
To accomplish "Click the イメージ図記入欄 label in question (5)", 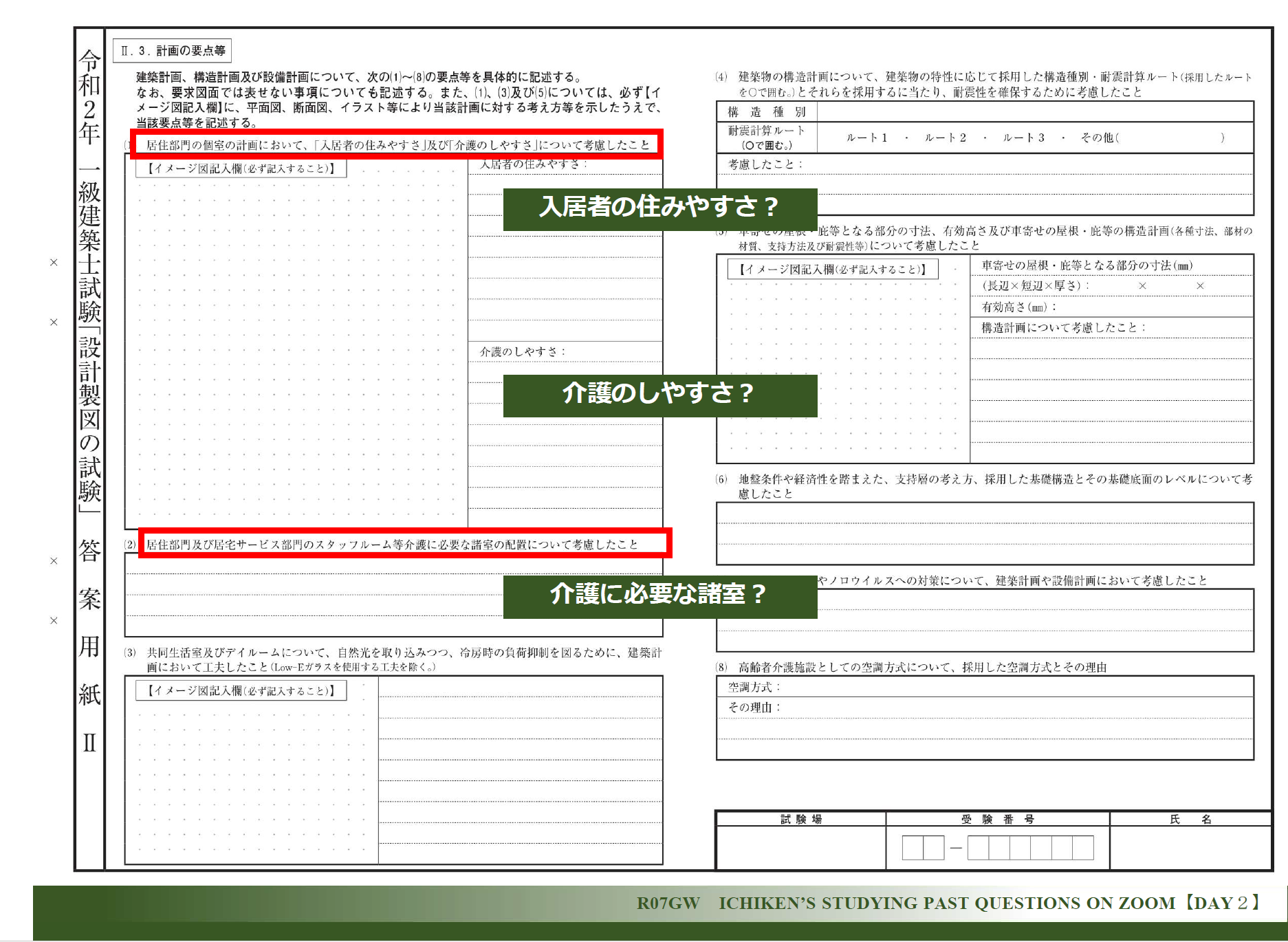I will point(833,270).
